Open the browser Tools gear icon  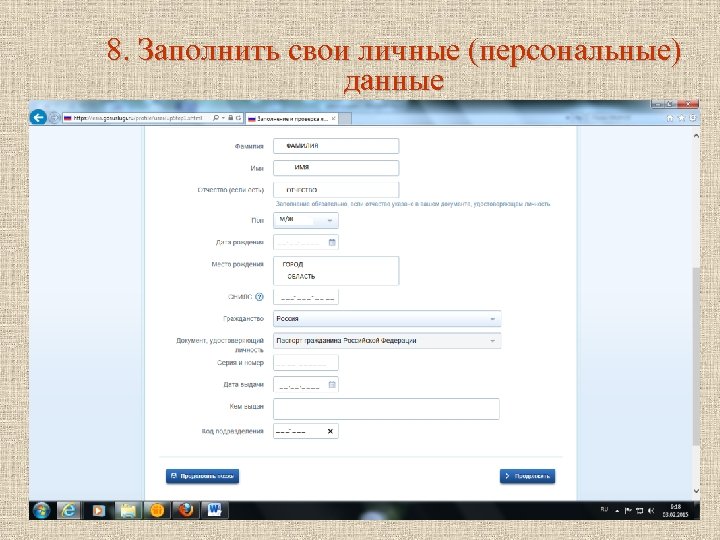[x=692, y=118]
